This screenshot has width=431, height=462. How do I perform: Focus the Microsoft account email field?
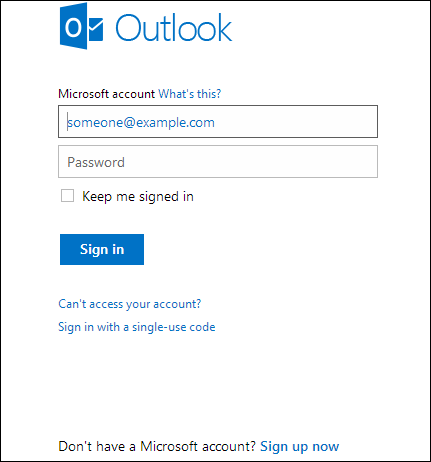pos(218,122)
